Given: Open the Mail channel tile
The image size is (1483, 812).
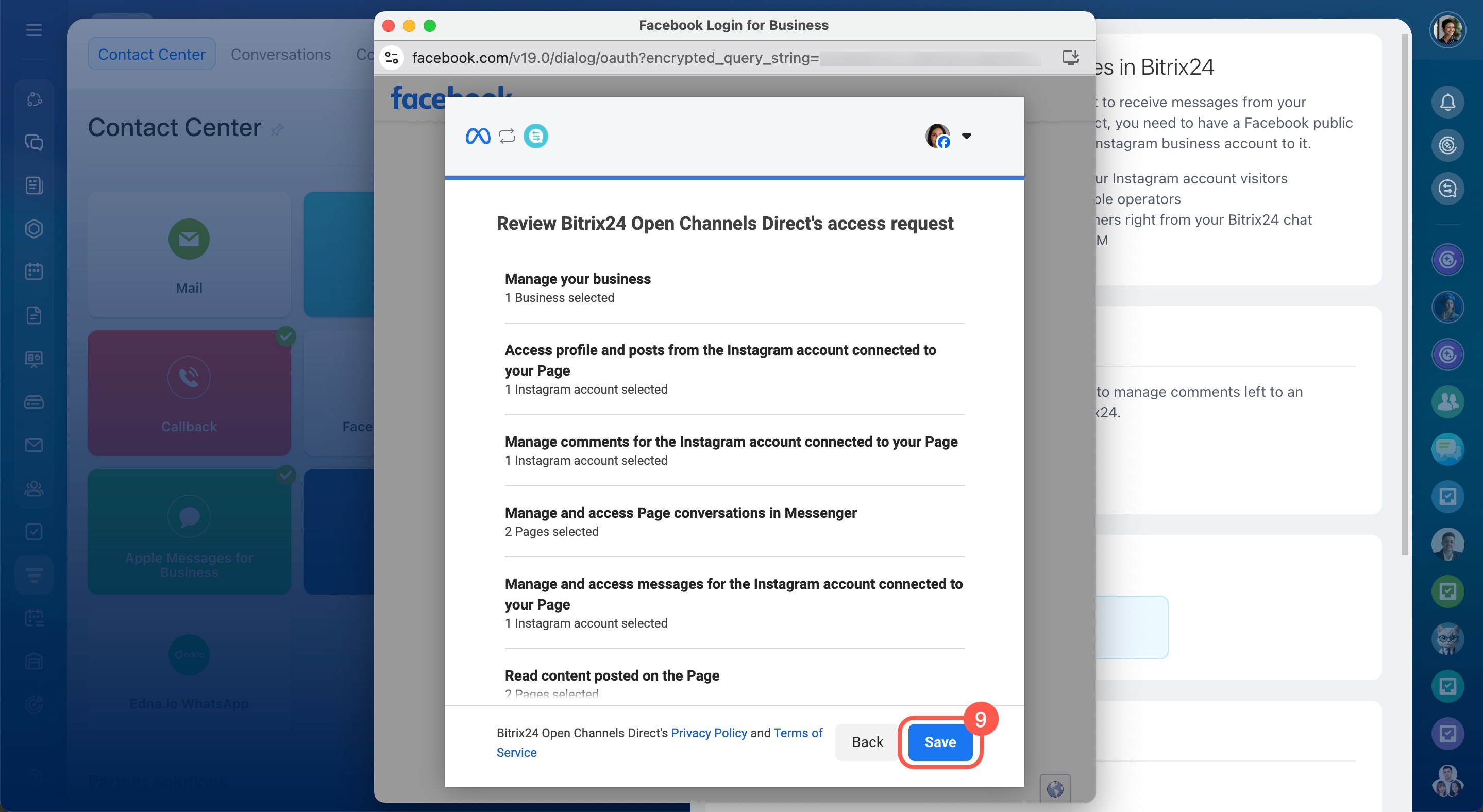Looking at the screenshot, I should pos(189,255).
